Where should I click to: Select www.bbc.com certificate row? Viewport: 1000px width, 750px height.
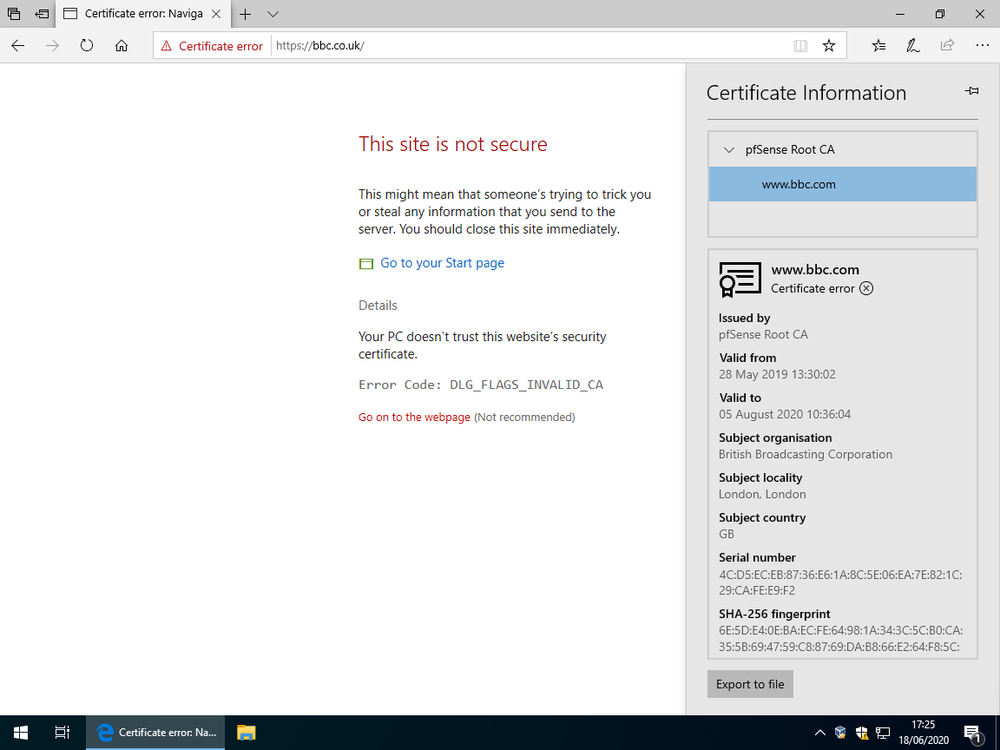tap(842, 184)
